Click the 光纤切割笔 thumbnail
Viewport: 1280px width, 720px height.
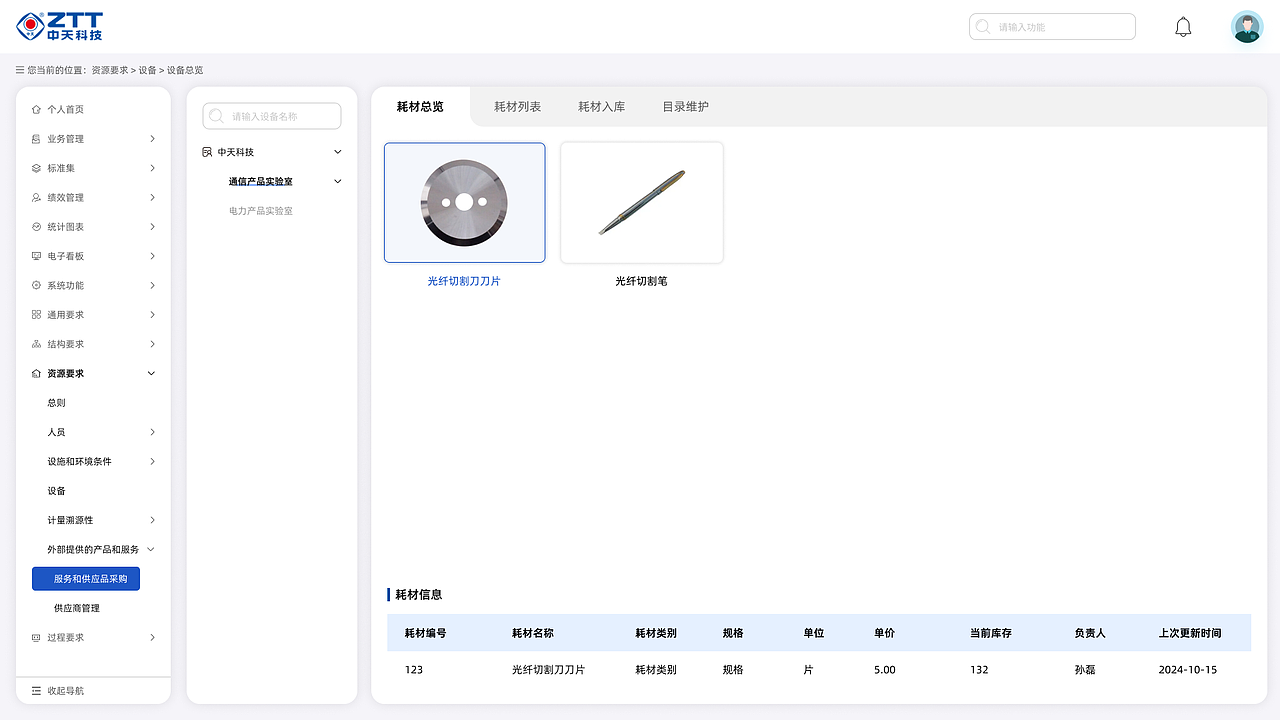pyautogui.click(x=641, y=202)
